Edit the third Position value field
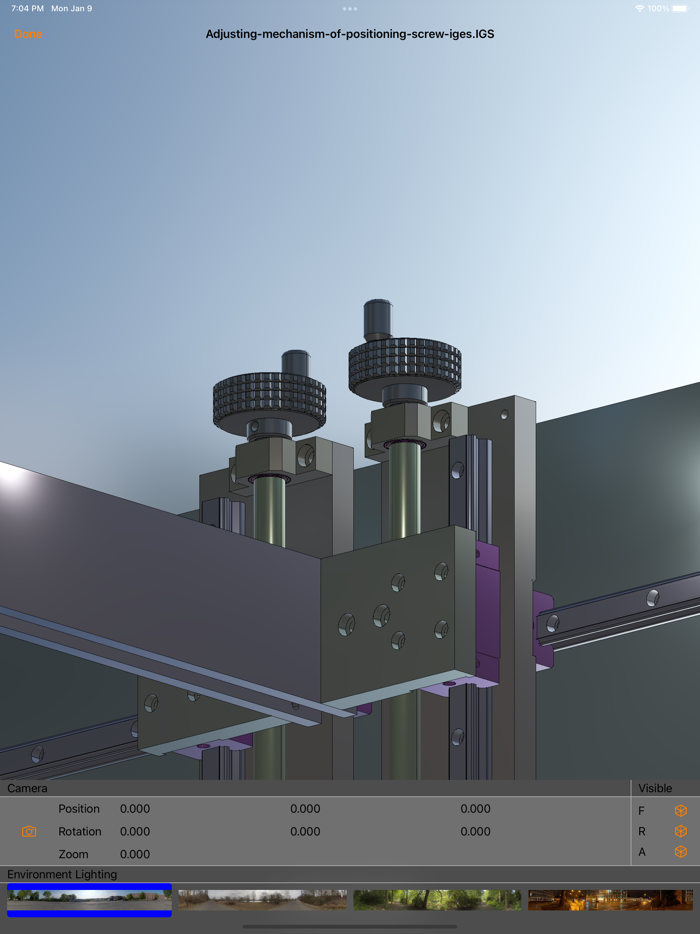 coord(475,809)
